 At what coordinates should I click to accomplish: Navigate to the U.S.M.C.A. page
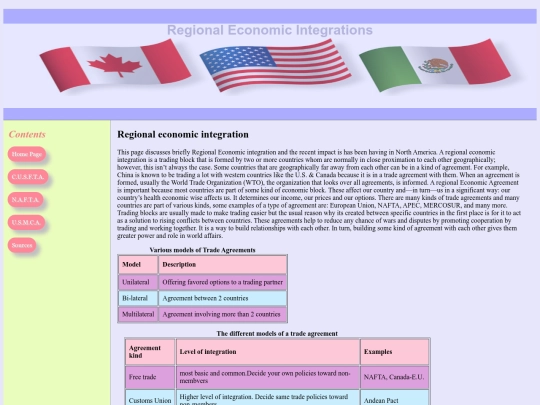[26, 222]
